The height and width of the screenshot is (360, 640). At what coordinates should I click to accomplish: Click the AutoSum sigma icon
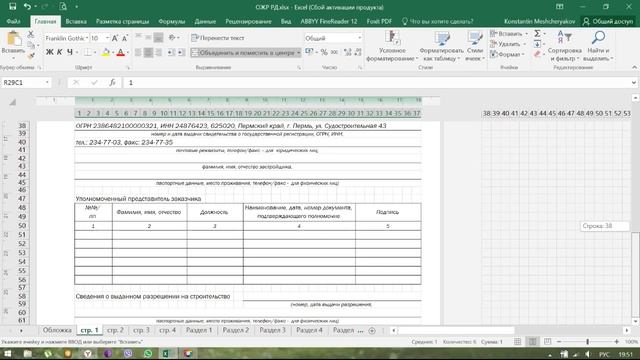(x=538, y=34)
